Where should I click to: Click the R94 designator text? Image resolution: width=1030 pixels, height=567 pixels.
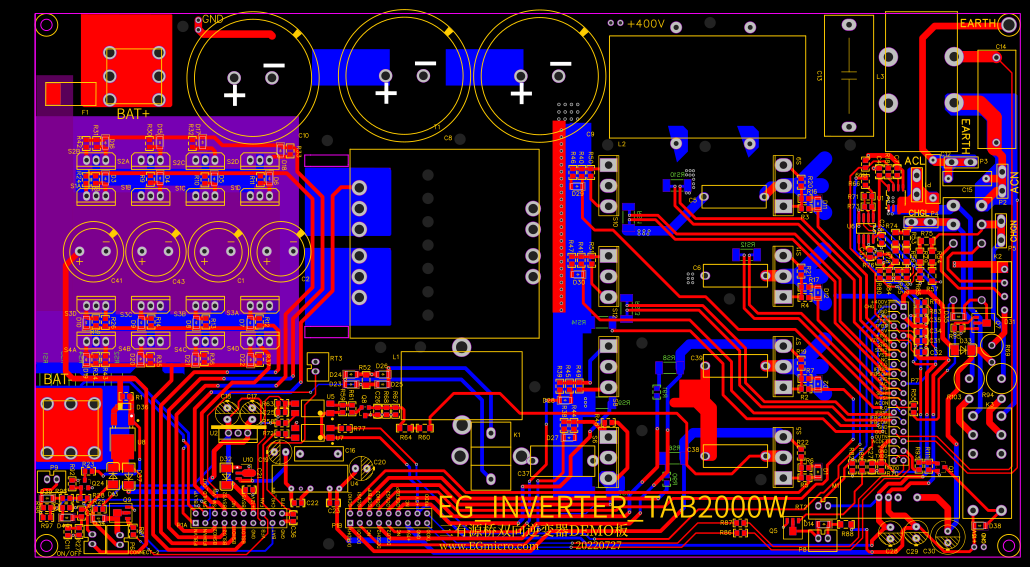coord(987,395)
